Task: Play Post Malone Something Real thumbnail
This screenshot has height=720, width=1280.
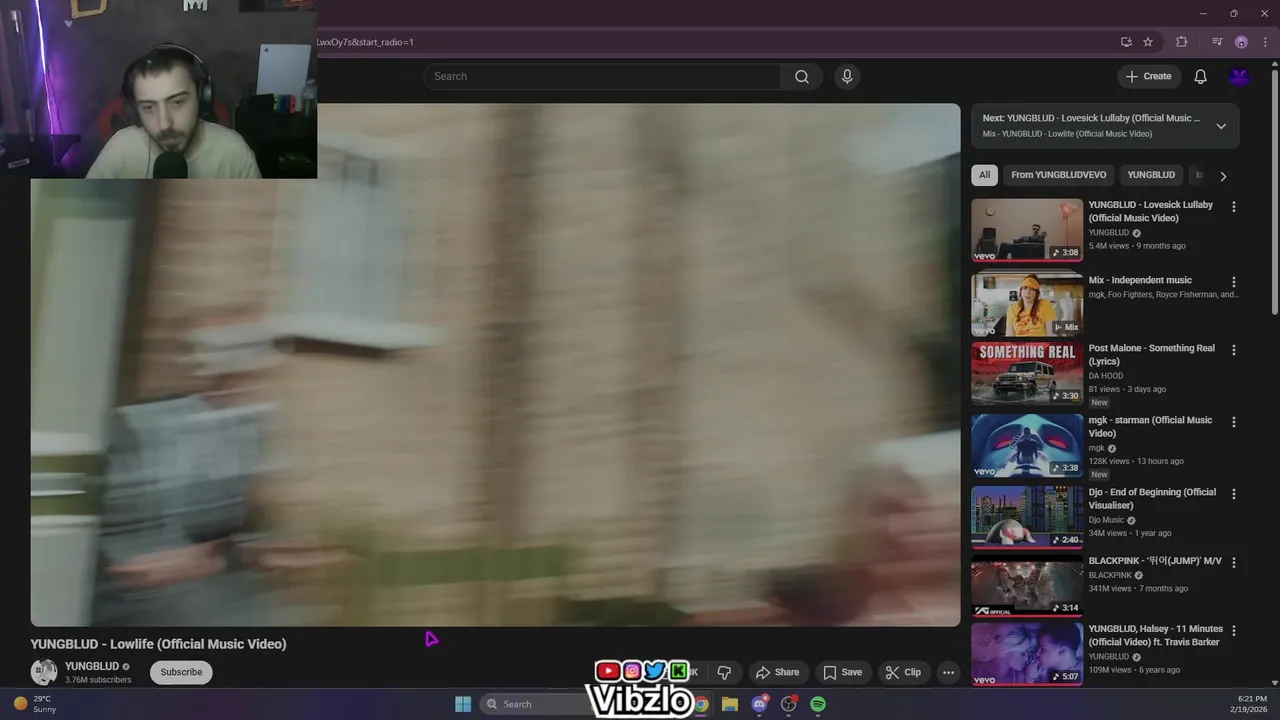Action: [x=1027, y=374]
